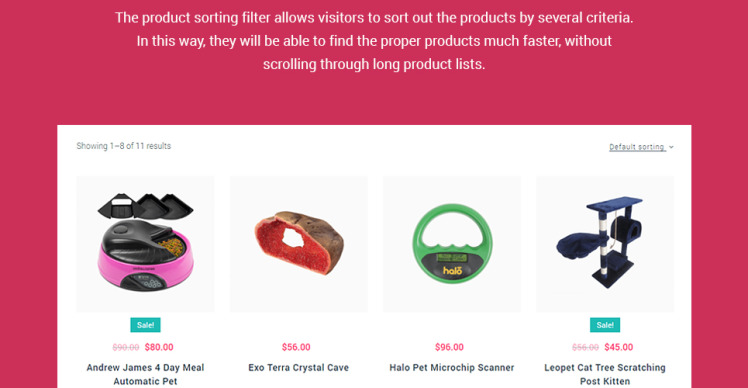Click the Sale! badge under the cat tree

pyautogui.click(x=605, y=325)
